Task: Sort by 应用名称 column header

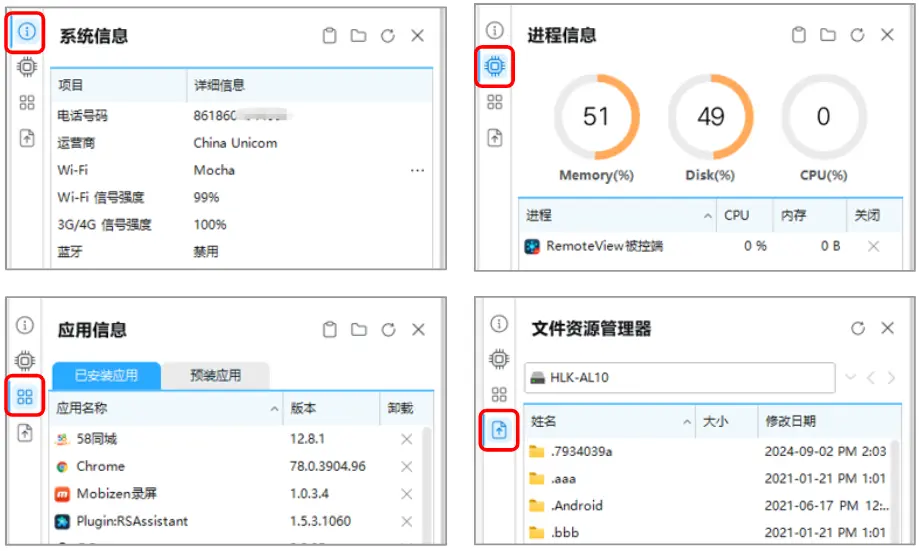Action: [166, 408]
